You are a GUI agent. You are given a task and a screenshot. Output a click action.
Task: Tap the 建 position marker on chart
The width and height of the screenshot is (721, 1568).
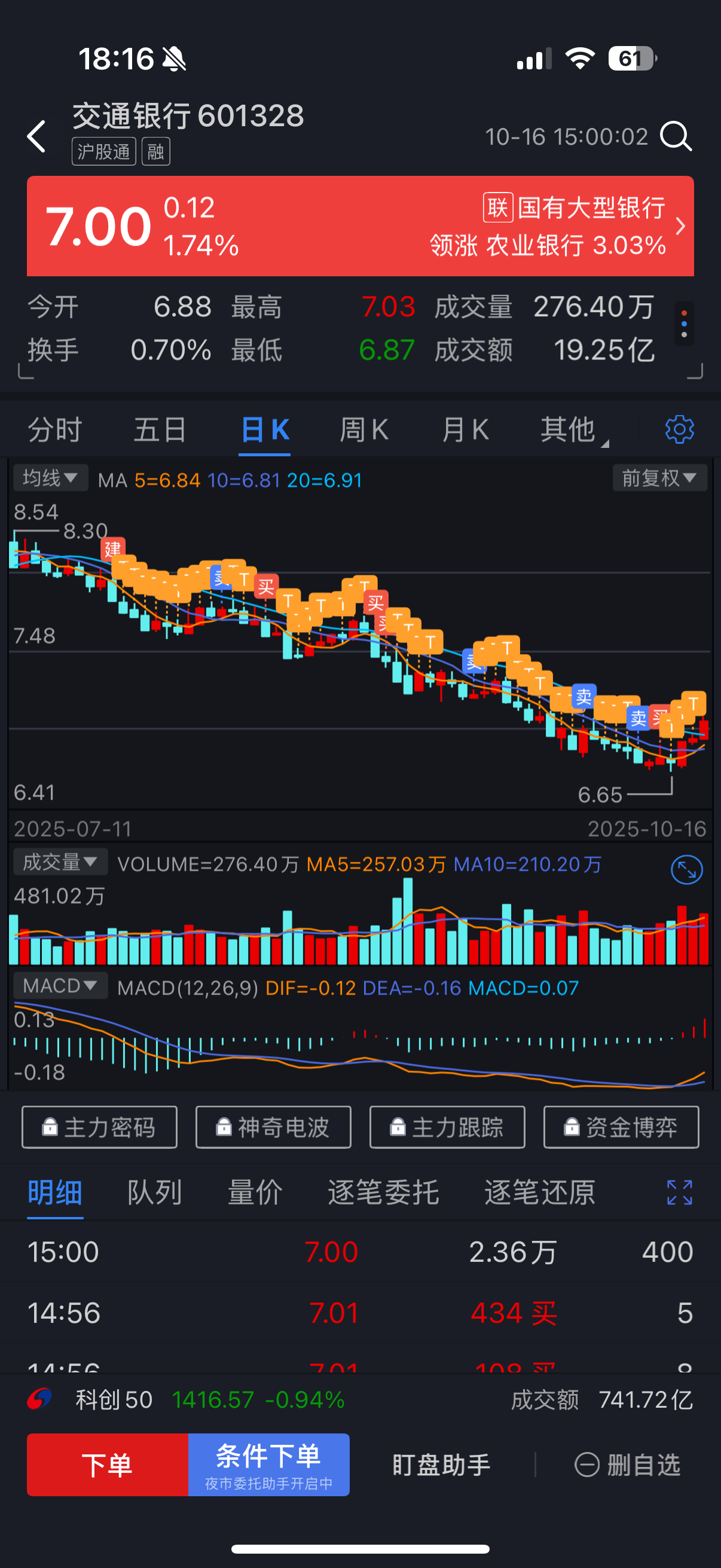point(113,549)
